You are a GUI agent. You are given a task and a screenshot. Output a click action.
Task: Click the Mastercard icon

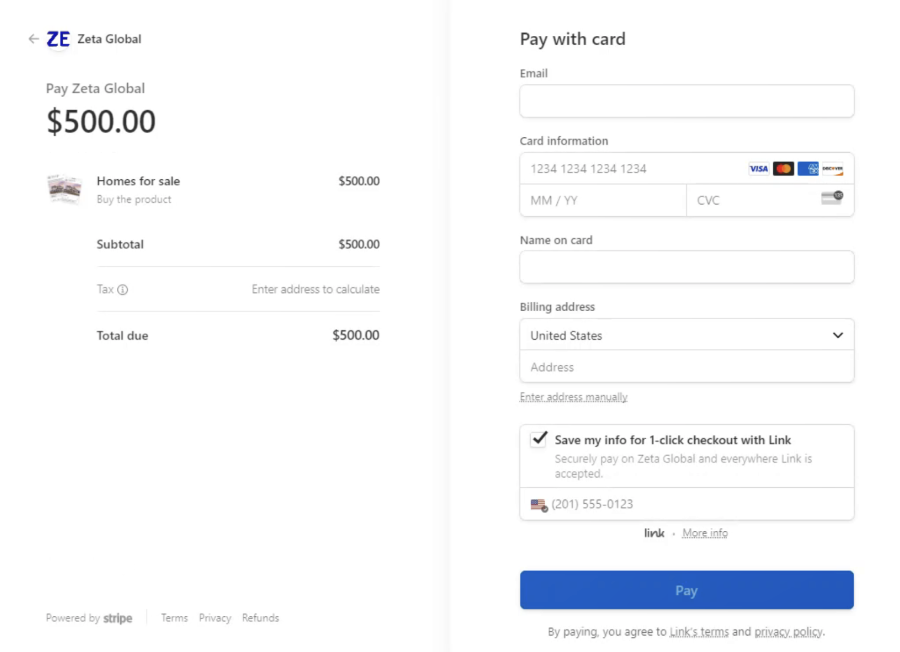(x=783, y=168)
